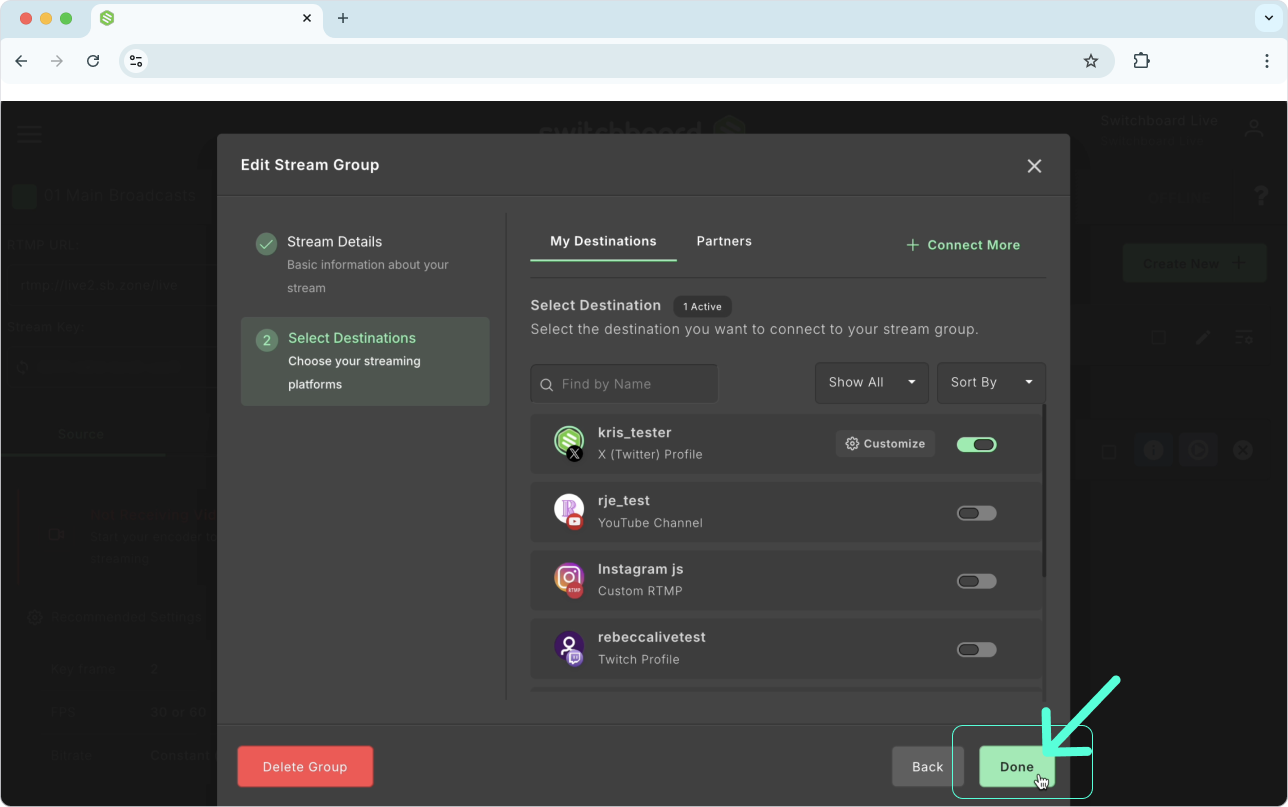Screen dimensions: 1288x807
Task: Click the Instagram js destination icon
Action: click(x=569, y=578)
